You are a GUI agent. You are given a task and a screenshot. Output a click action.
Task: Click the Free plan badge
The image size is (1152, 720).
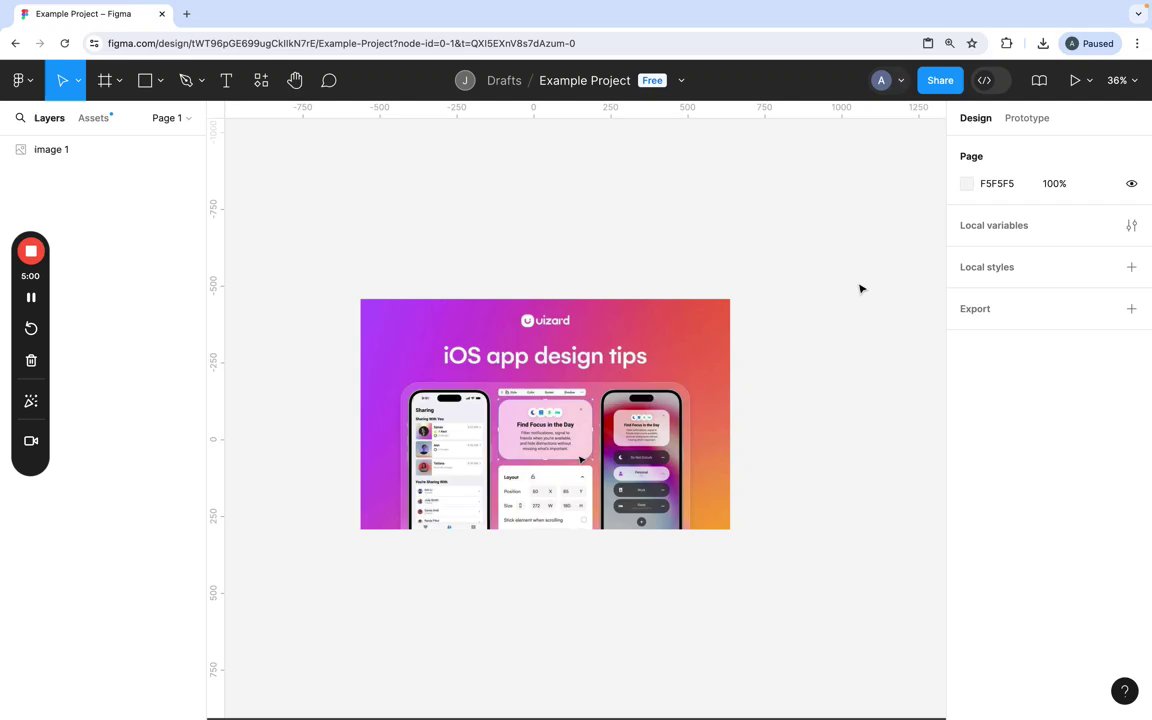(652, 80)
